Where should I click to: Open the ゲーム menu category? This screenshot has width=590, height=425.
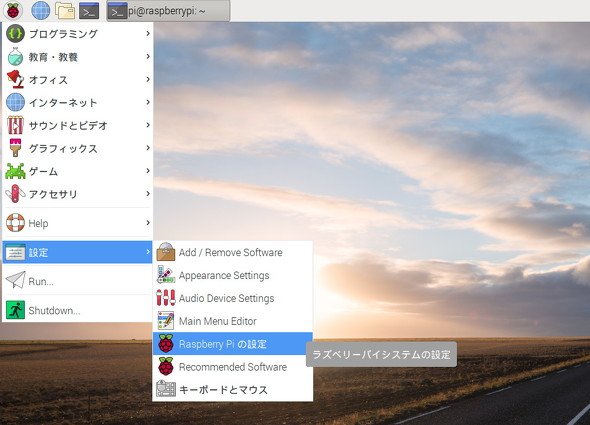pyautogui.click(x=78, y=171)
